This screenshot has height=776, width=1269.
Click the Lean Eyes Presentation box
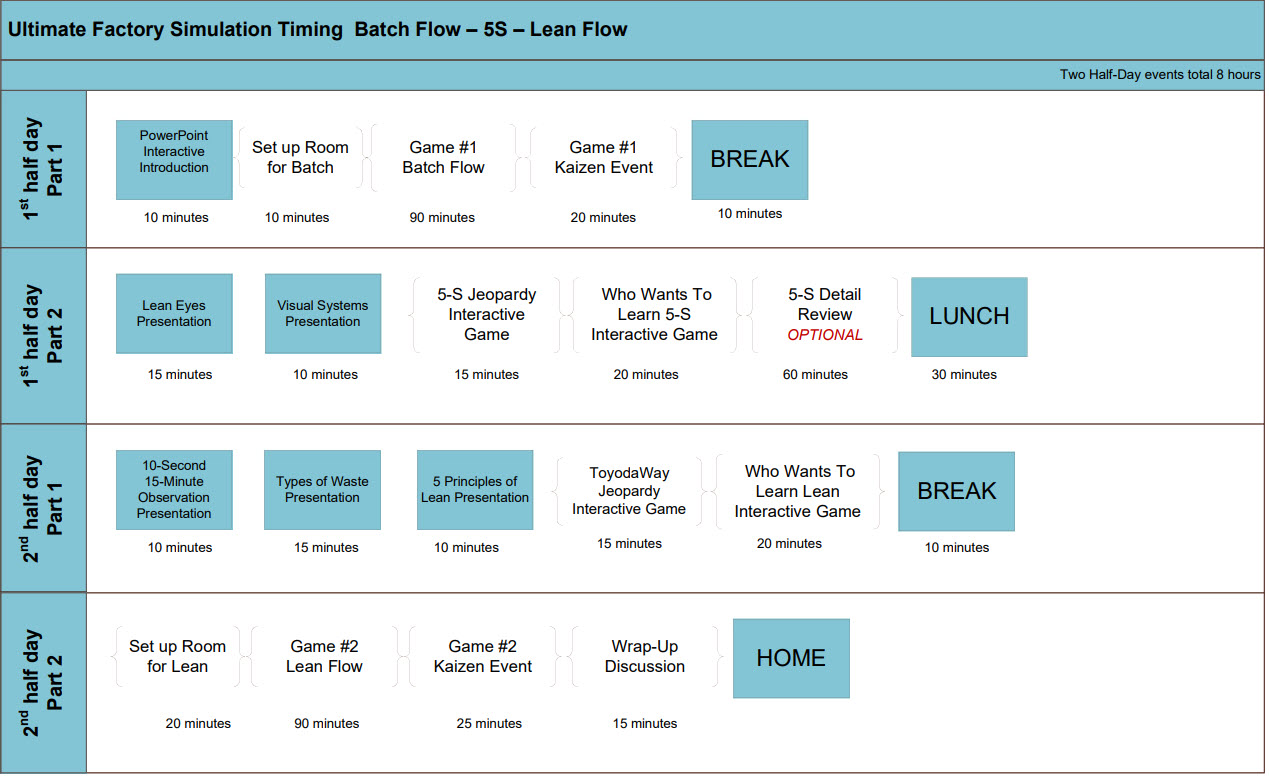pyautogui.click(x=174, y=313)
